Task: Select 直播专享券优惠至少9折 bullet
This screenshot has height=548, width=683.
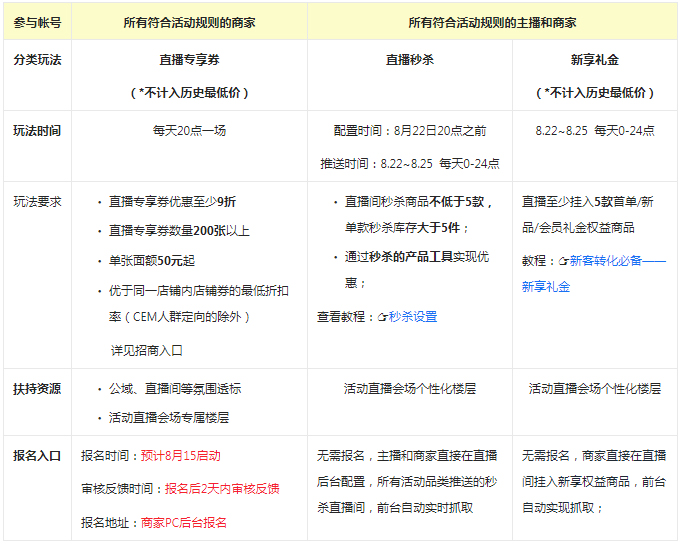Action: pos(172,202)
